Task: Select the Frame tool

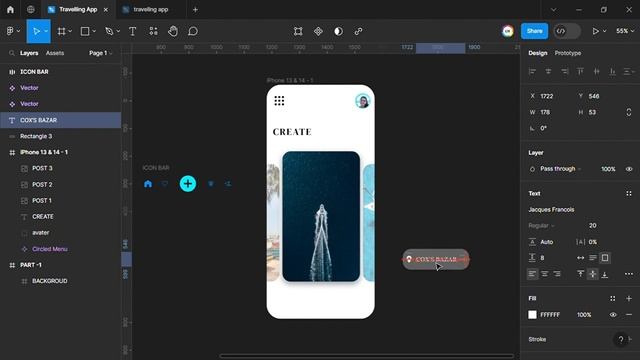Action: 61,31
